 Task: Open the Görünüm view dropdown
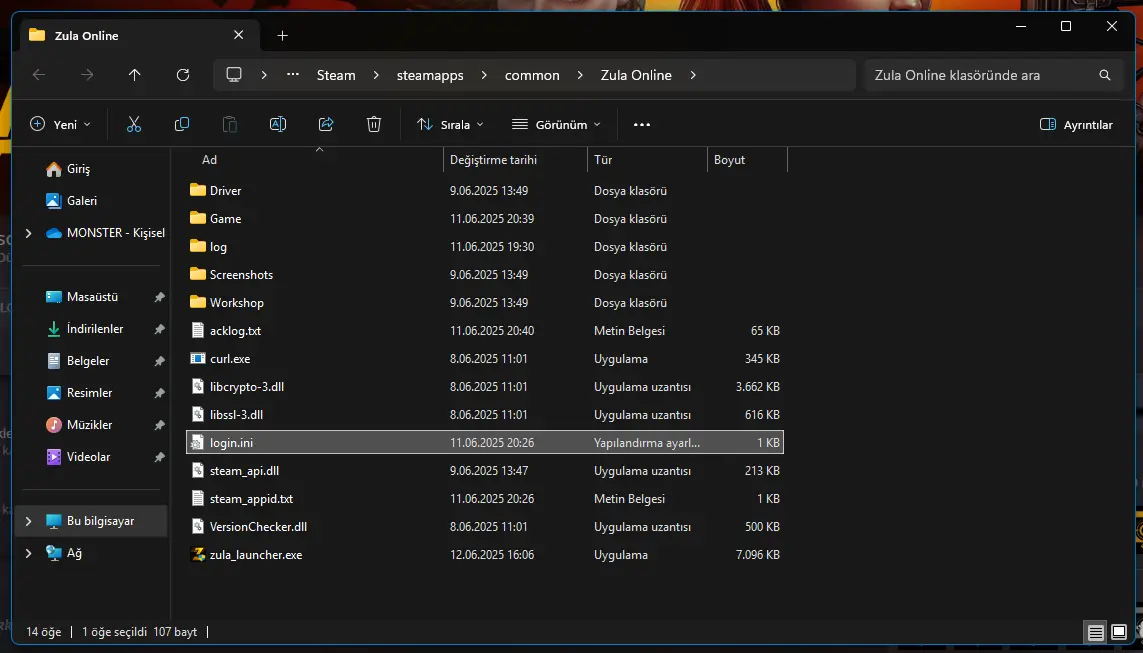click(x=556, y=125)
